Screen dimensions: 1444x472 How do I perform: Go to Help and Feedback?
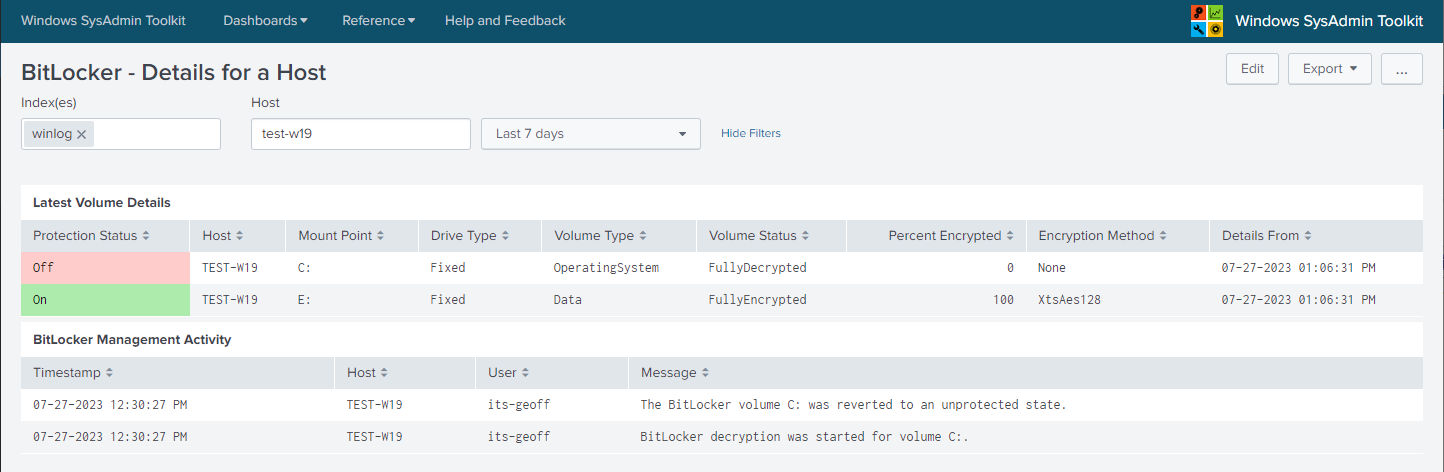click(505, 21)
